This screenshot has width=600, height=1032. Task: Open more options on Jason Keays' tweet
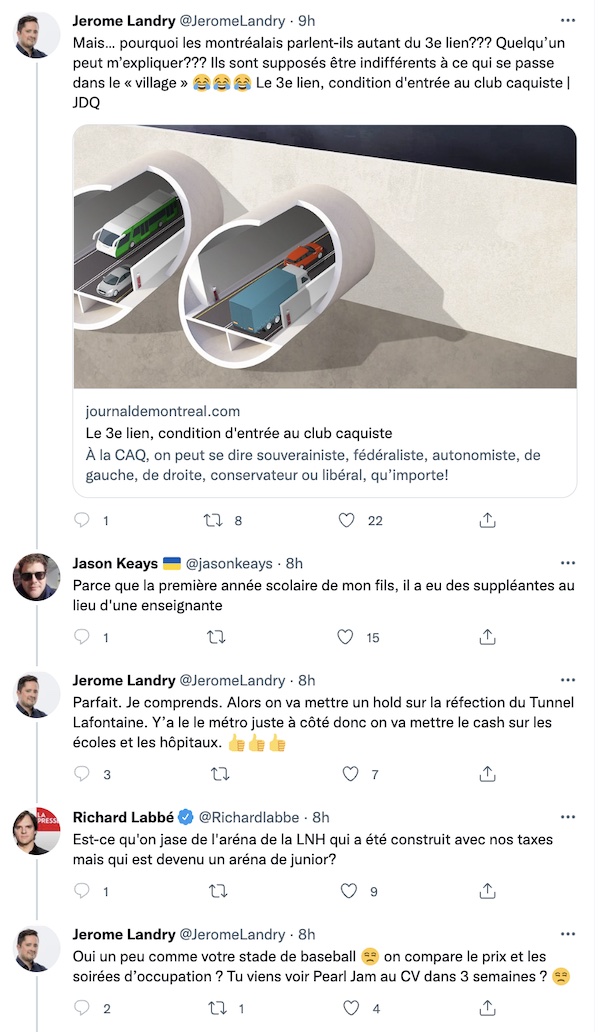[568, 563]
